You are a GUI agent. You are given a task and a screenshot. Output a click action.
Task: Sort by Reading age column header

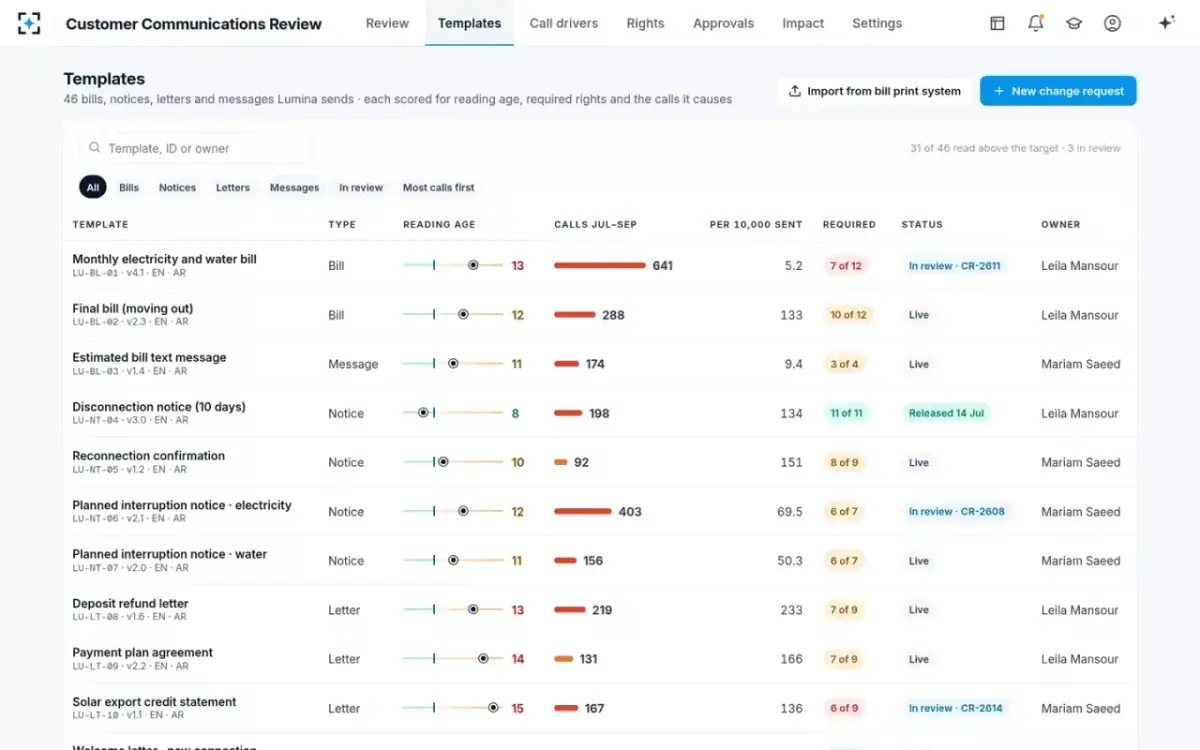click(x=439, y=225)
